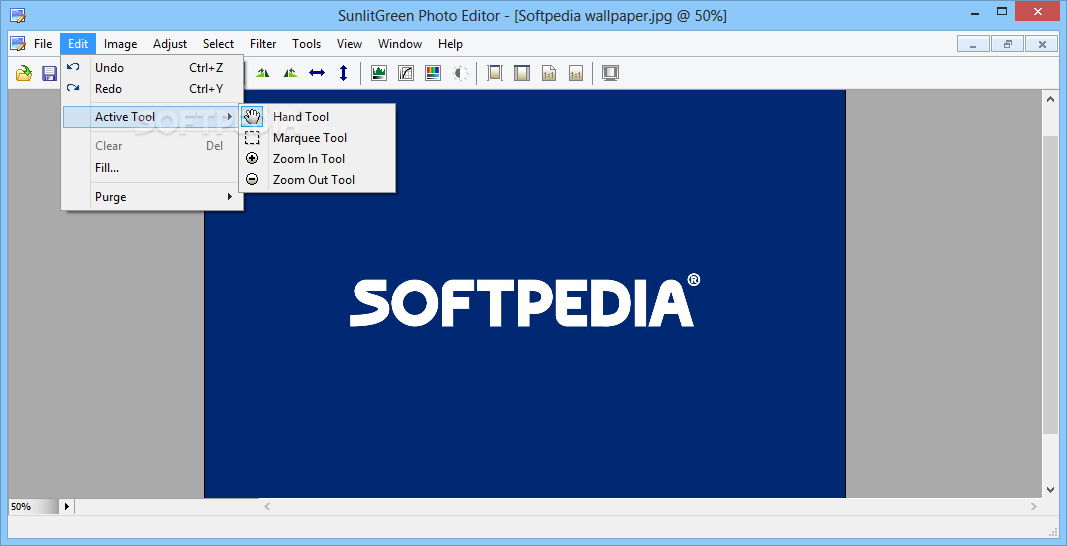Click the Hand Tool icon in submenu
The height and width of the screenshot is (546, 1067).
[252, 116]
